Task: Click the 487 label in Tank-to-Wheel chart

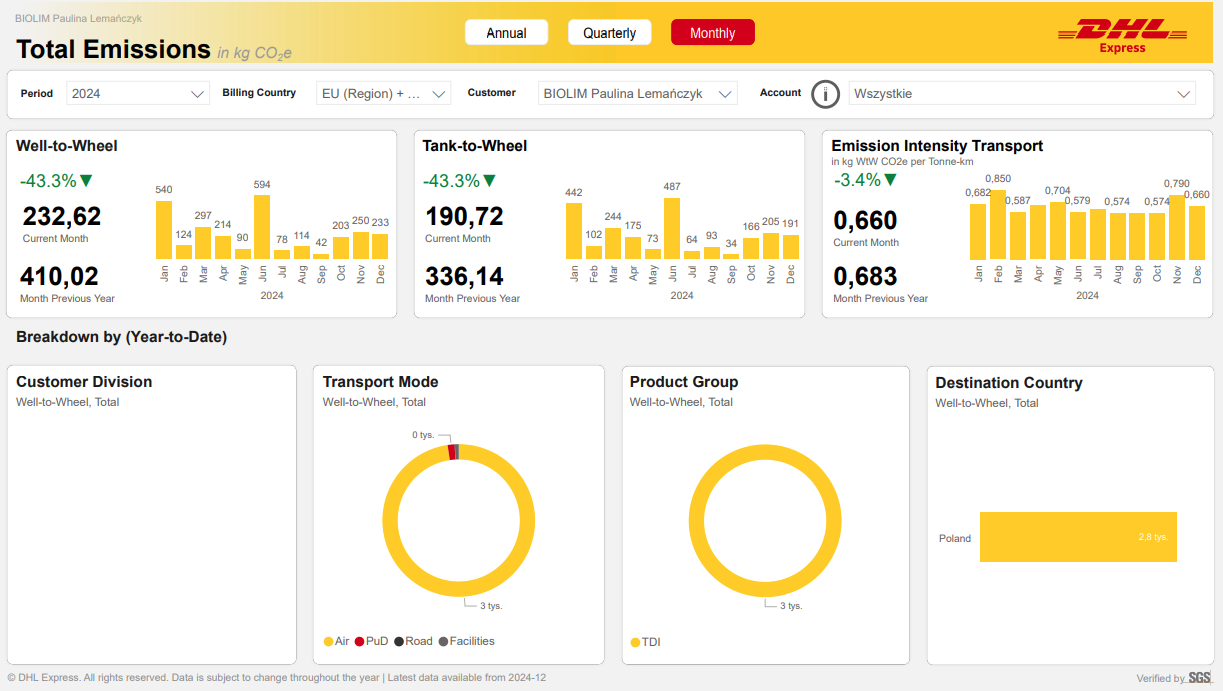Action: pos(672,187)
